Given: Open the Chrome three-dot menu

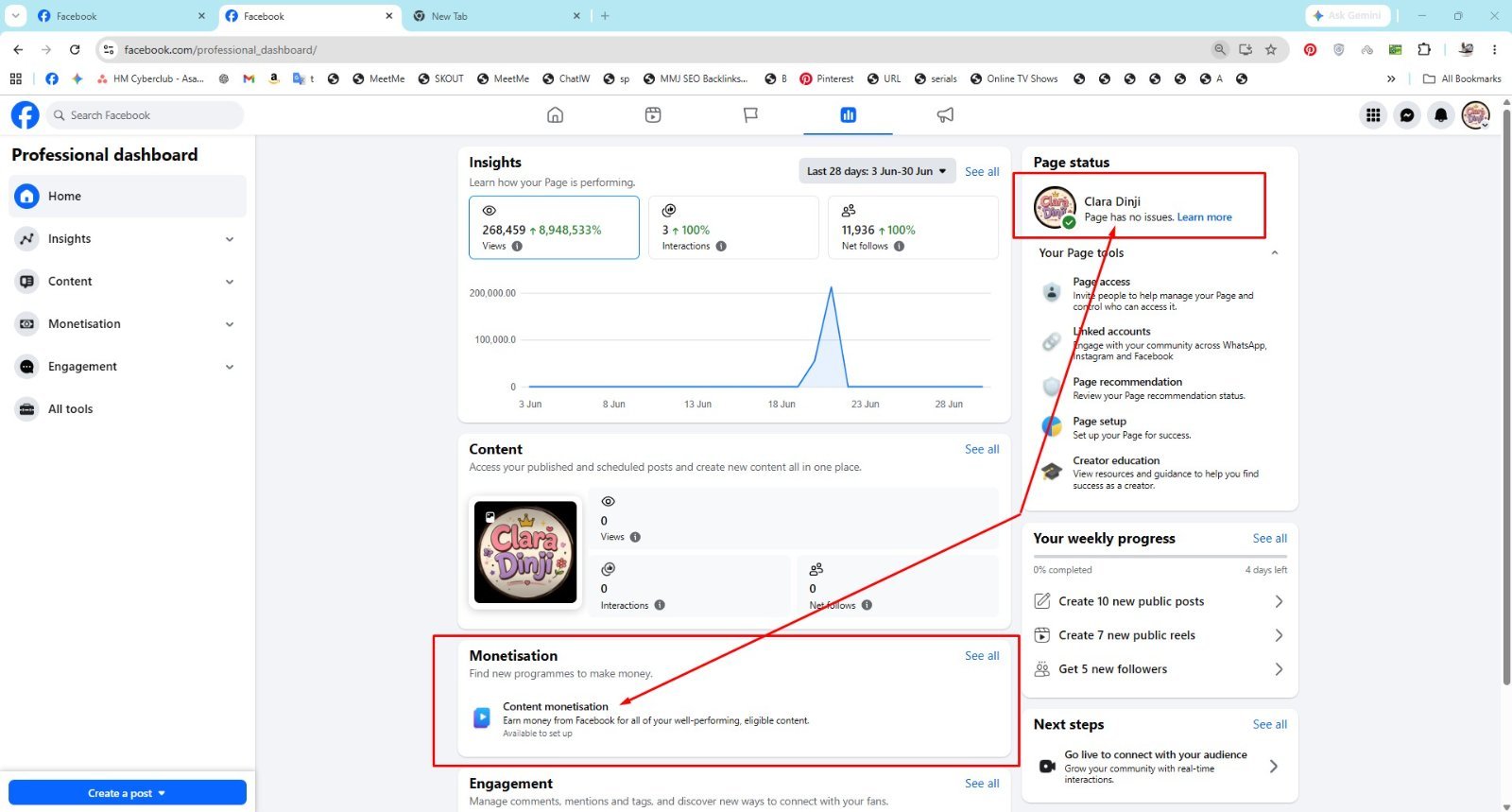Looking at the screenshot, I should tap(1494, 49).
